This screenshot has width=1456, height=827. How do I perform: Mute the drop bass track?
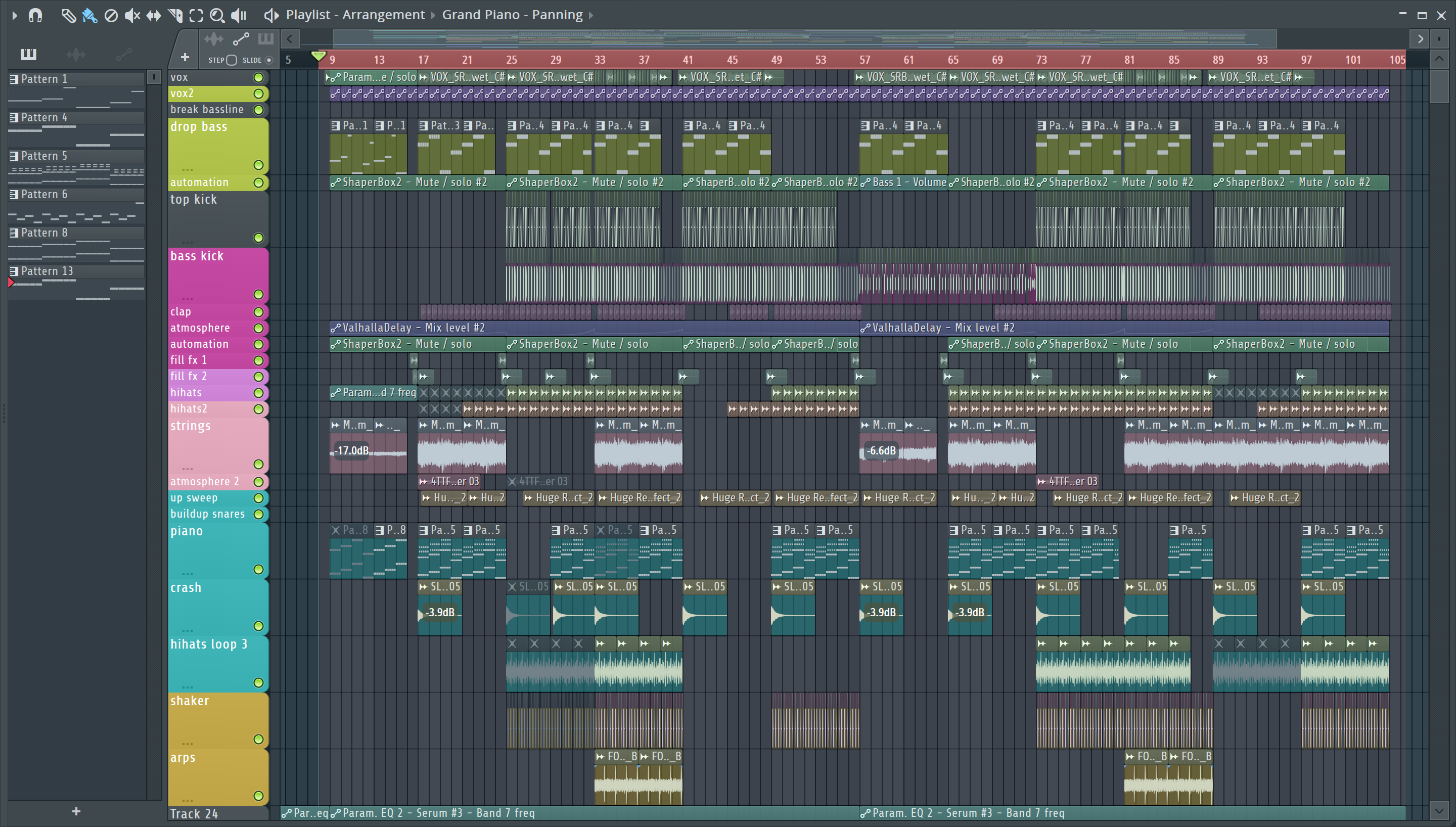click(x=258, y=165)
